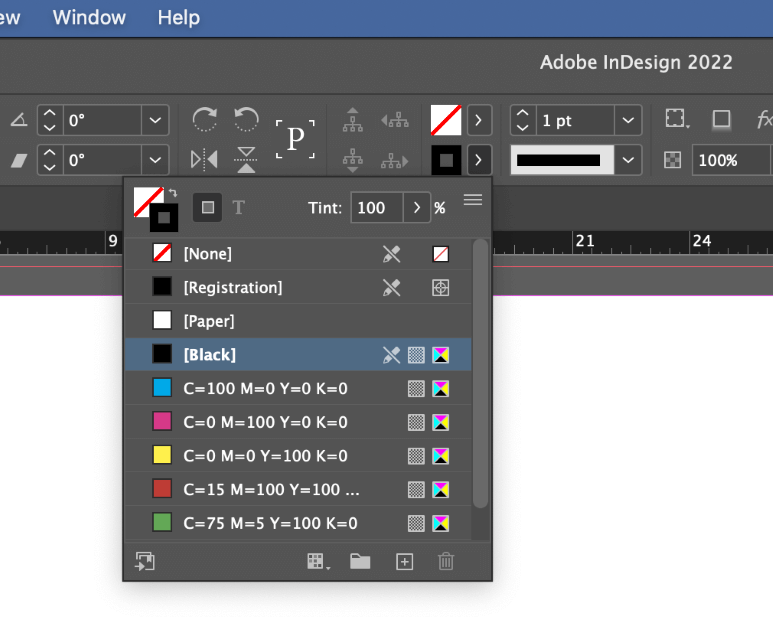Click the opacity checkerboard icon
Image resolution: width=773 pixels, height=643 pixels.
tap(672, 160)
